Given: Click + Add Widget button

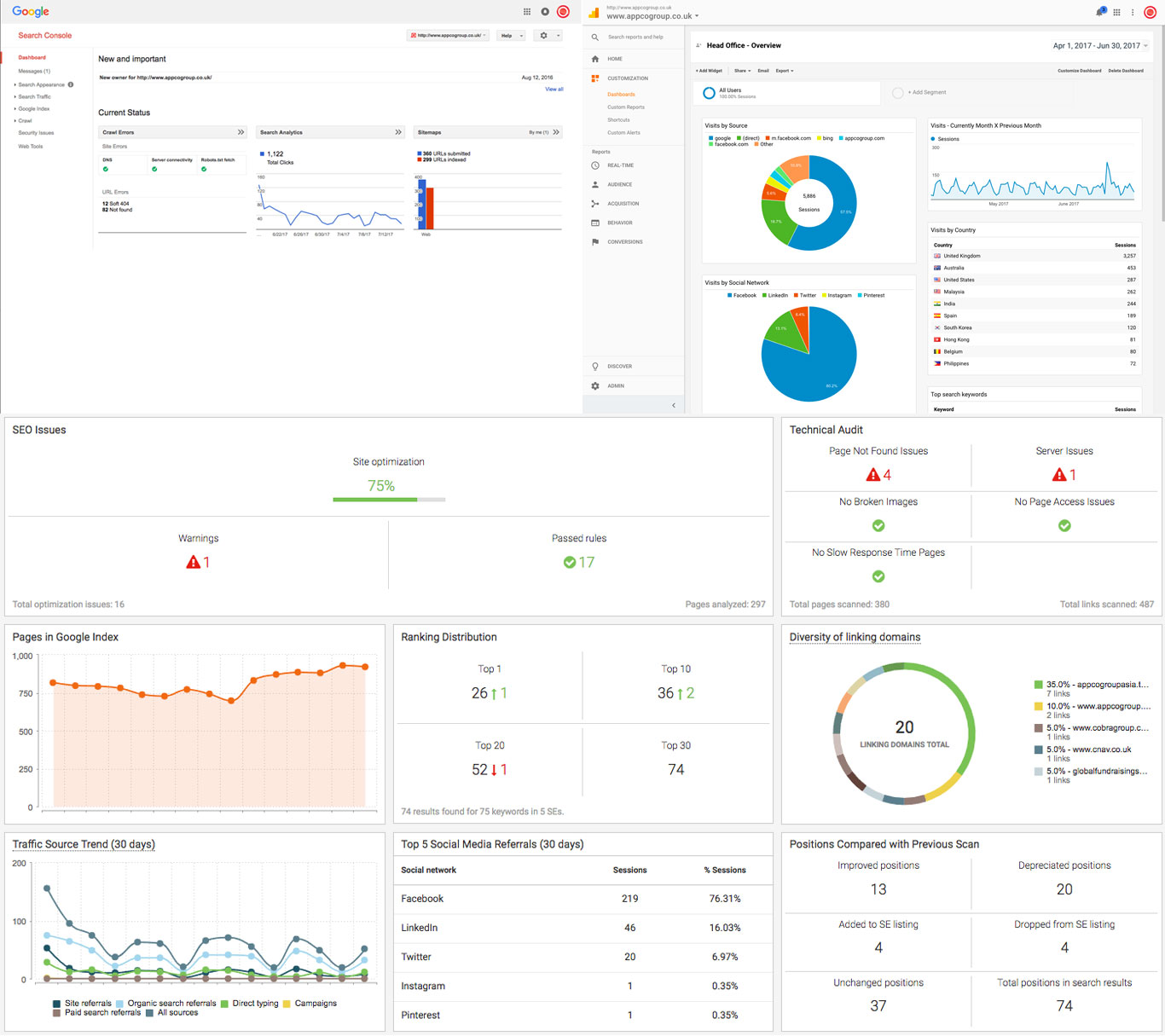Looking at the screenshot, I should pos(709,71).
